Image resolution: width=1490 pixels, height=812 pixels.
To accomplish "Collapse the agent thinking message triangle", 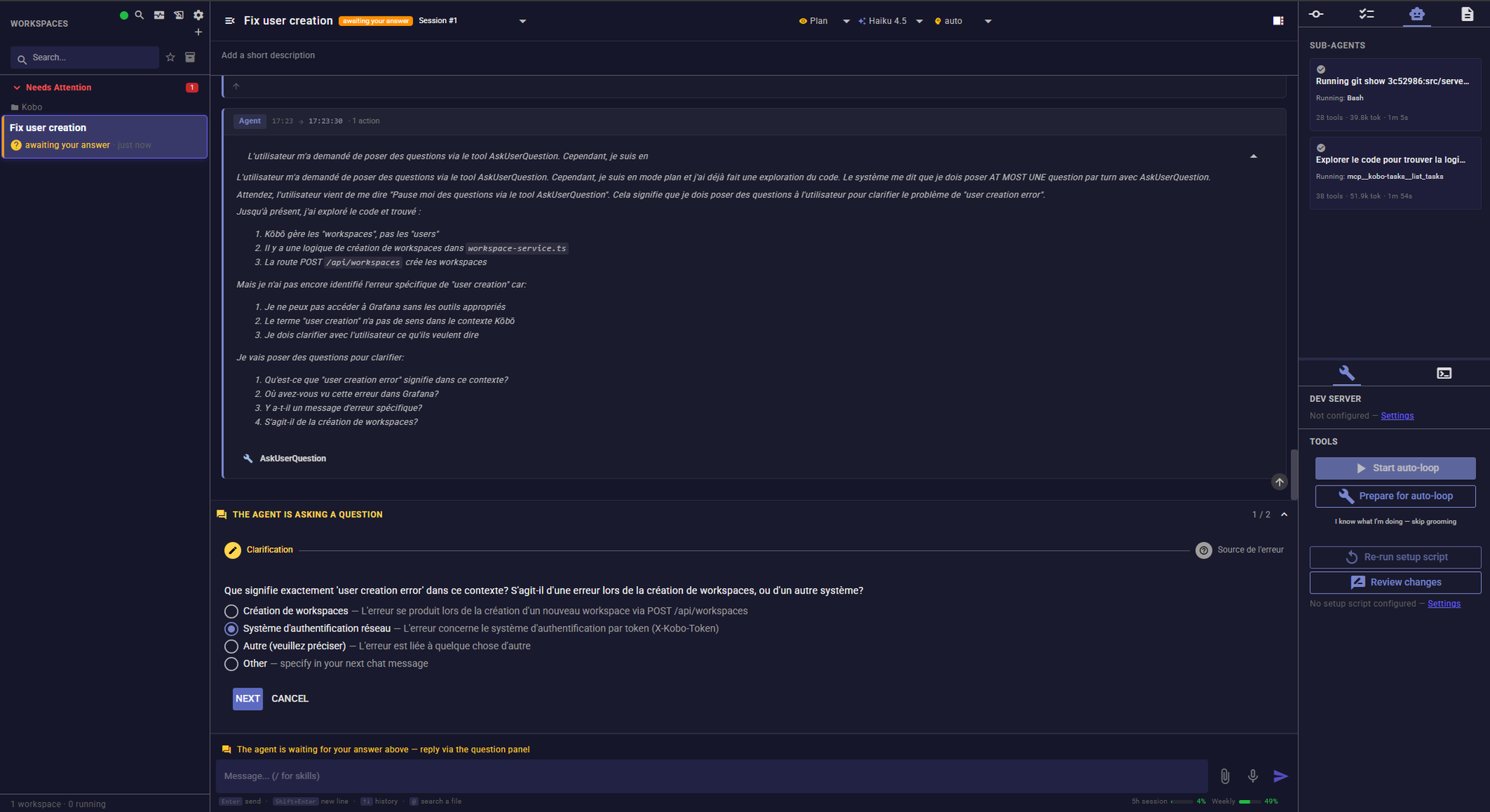I will click(x=1254, y=157).
